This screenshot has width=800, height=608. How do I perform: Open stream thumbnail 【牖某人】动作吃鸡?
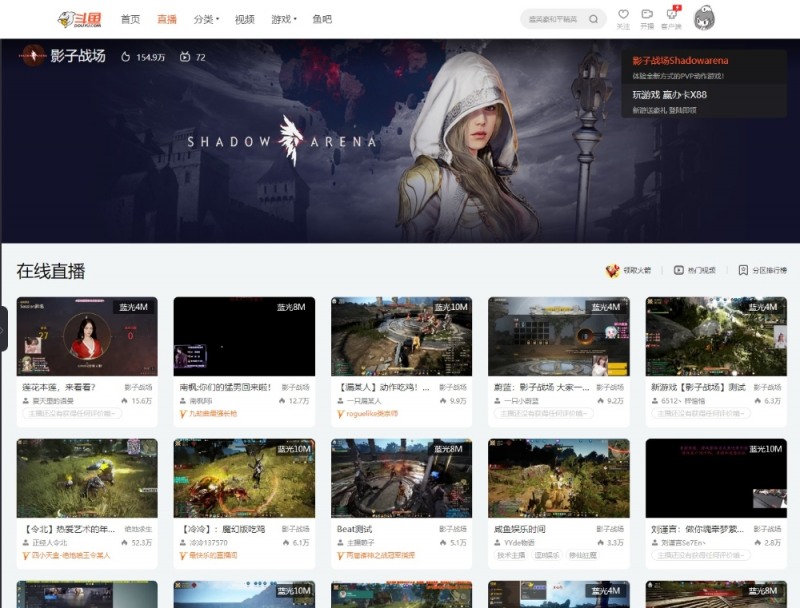(x=402, y=337)
